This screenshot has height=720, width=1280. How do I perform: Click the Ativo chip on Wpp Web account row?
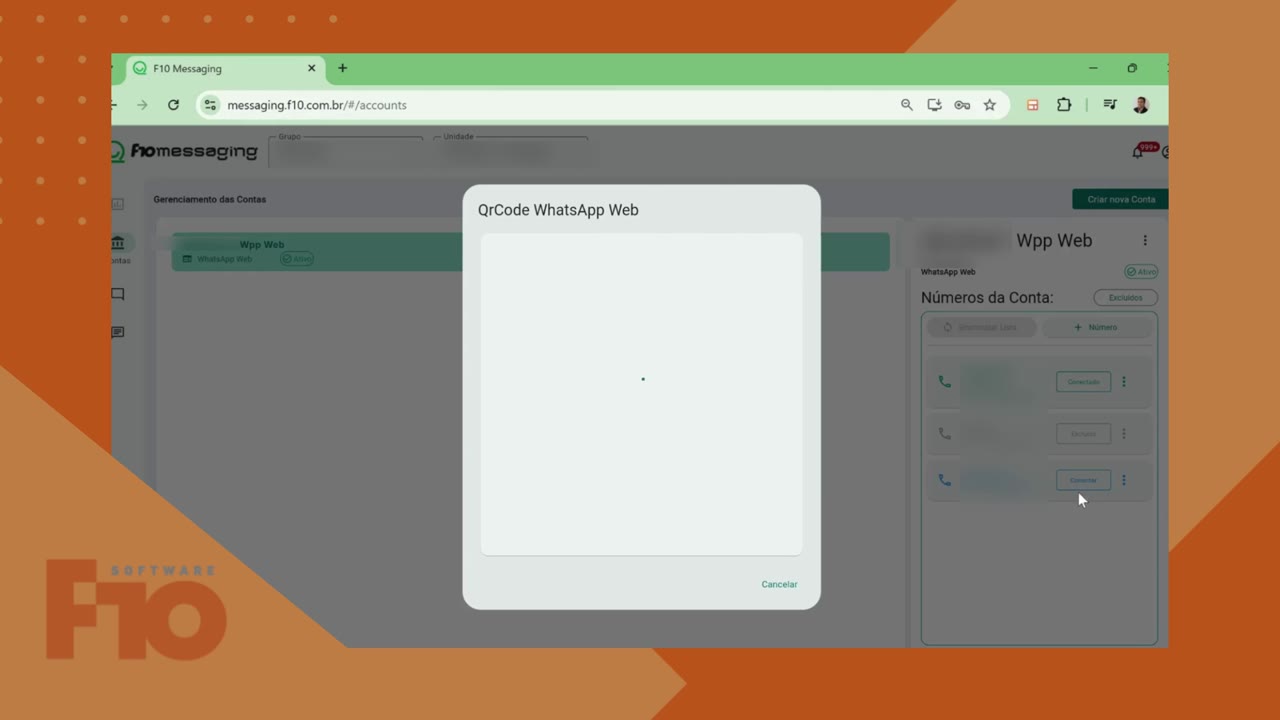(297, 259)
